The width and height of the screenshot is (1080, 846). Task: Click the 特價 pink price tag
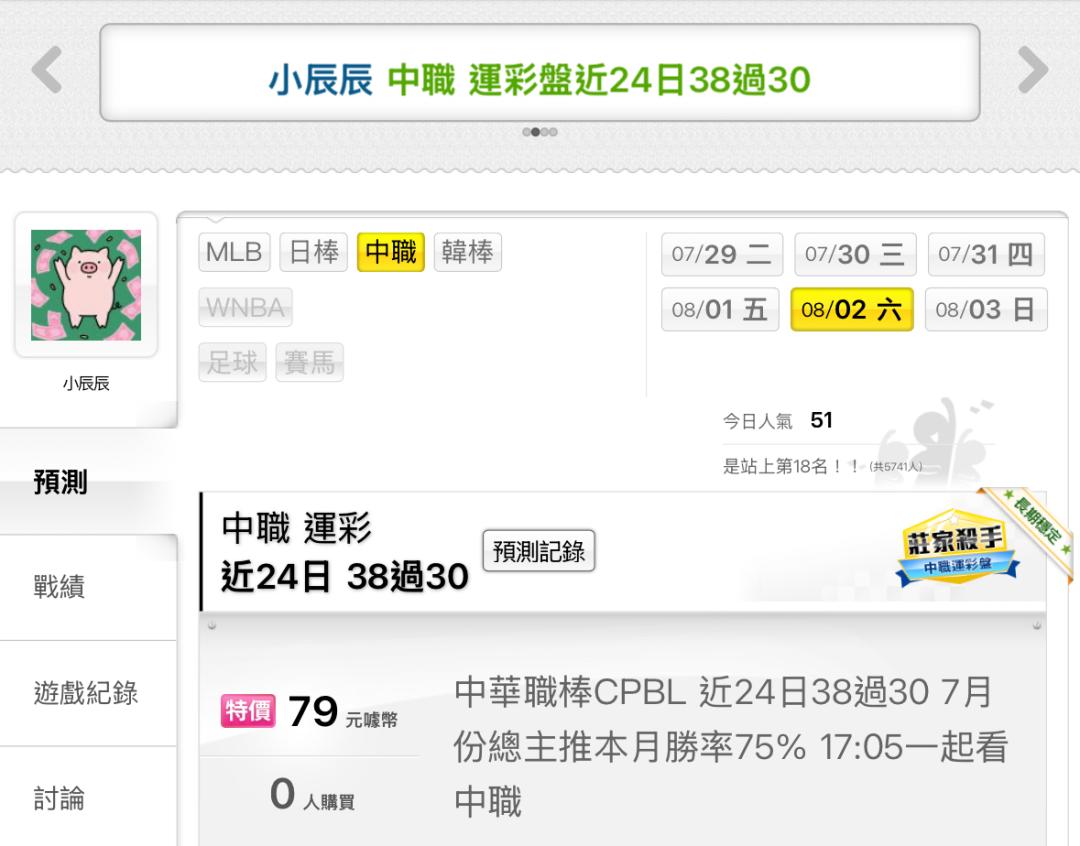[x=248, y=711]
